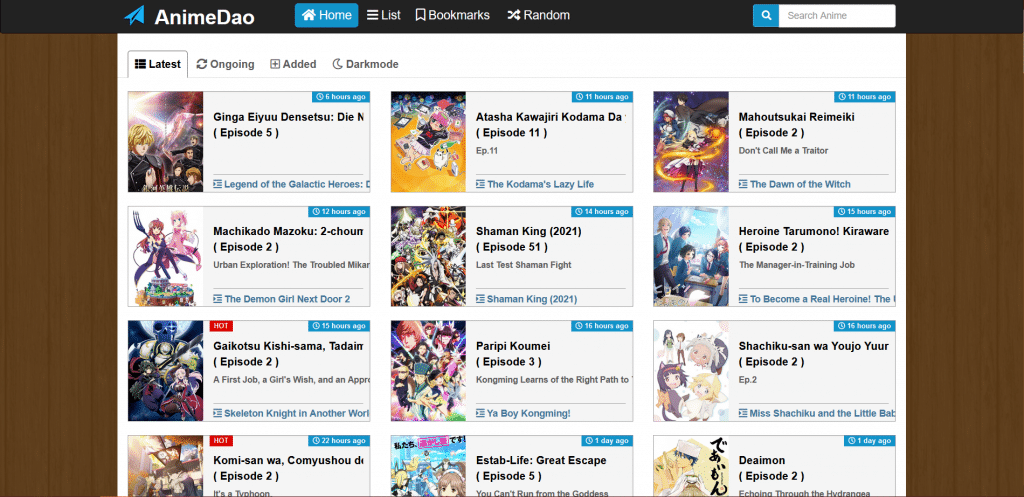Open Machikado Mazoku cover thumbnail

pos(166,256)
